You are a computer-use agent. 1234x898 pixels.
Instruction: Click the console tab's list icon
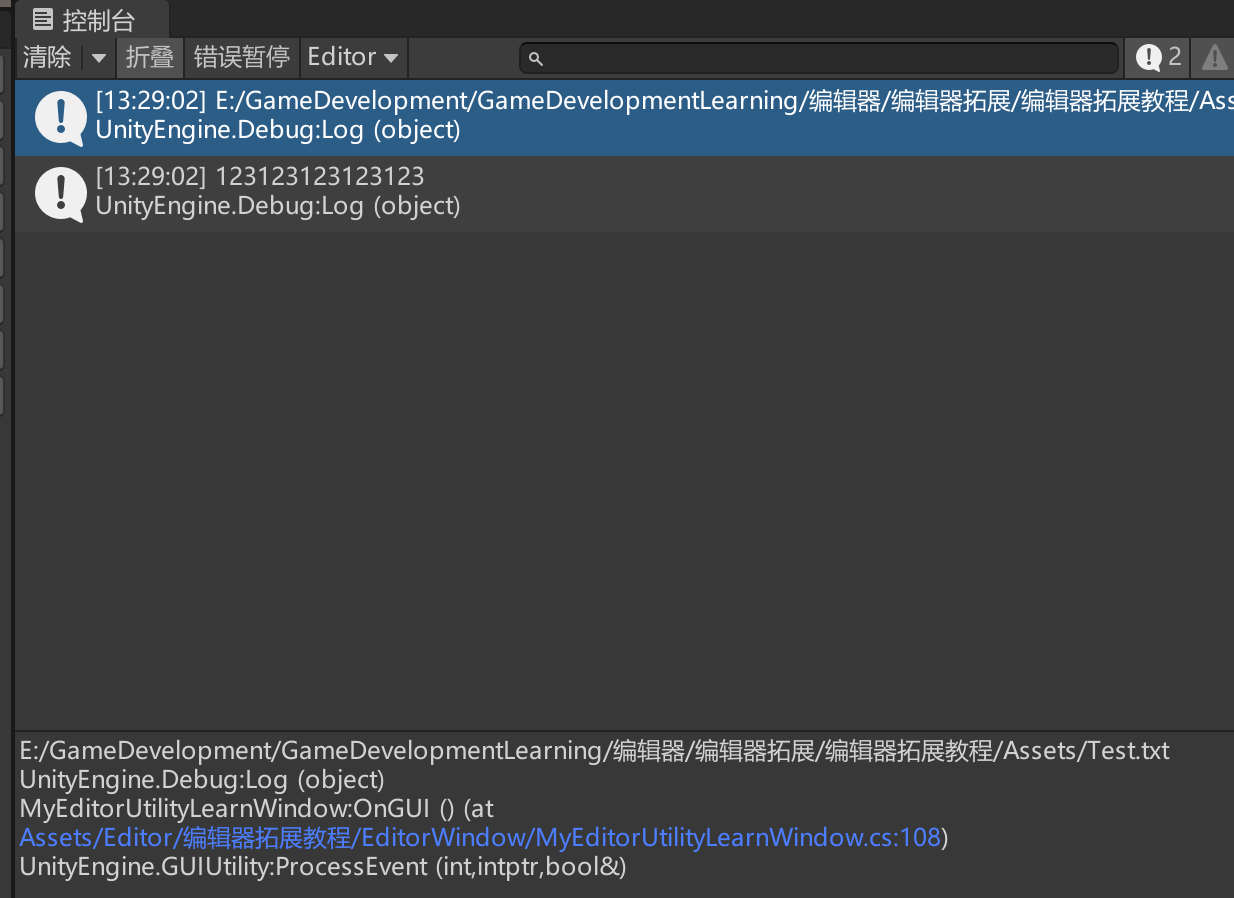(43, 19)
